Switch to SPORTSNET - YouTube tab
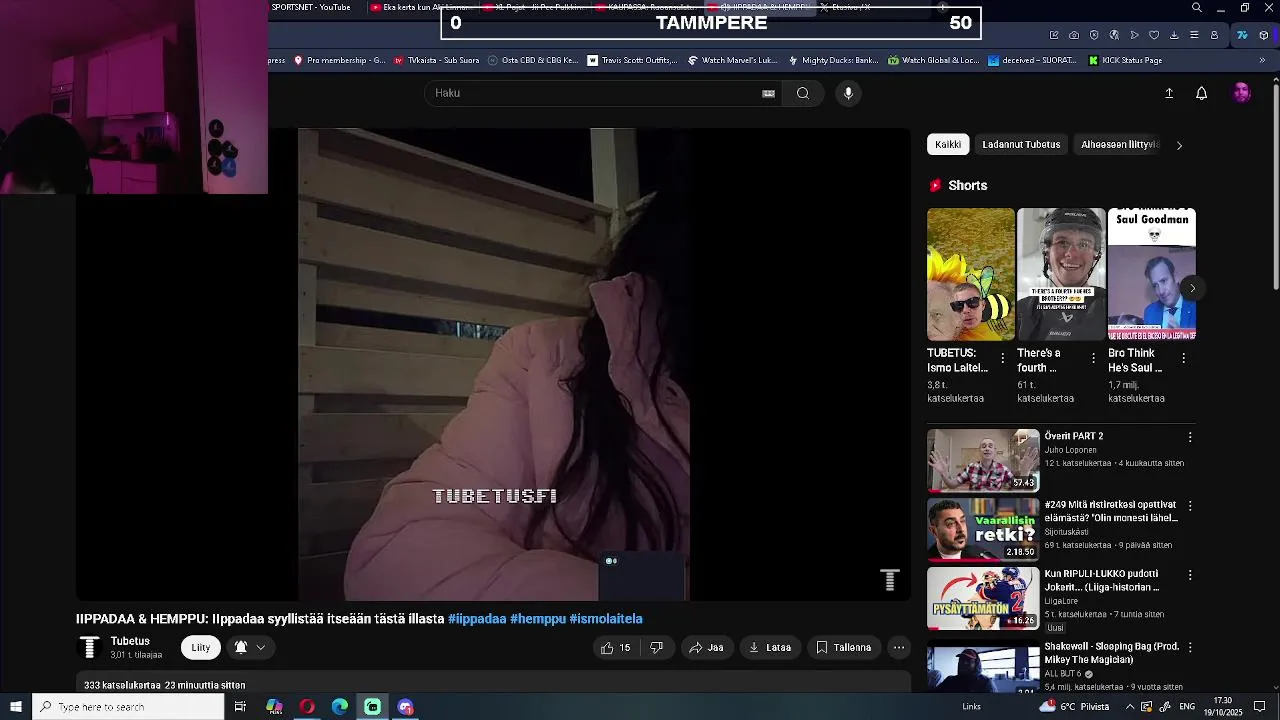This screenshot has height=720, width=1280. pos(311,7)
